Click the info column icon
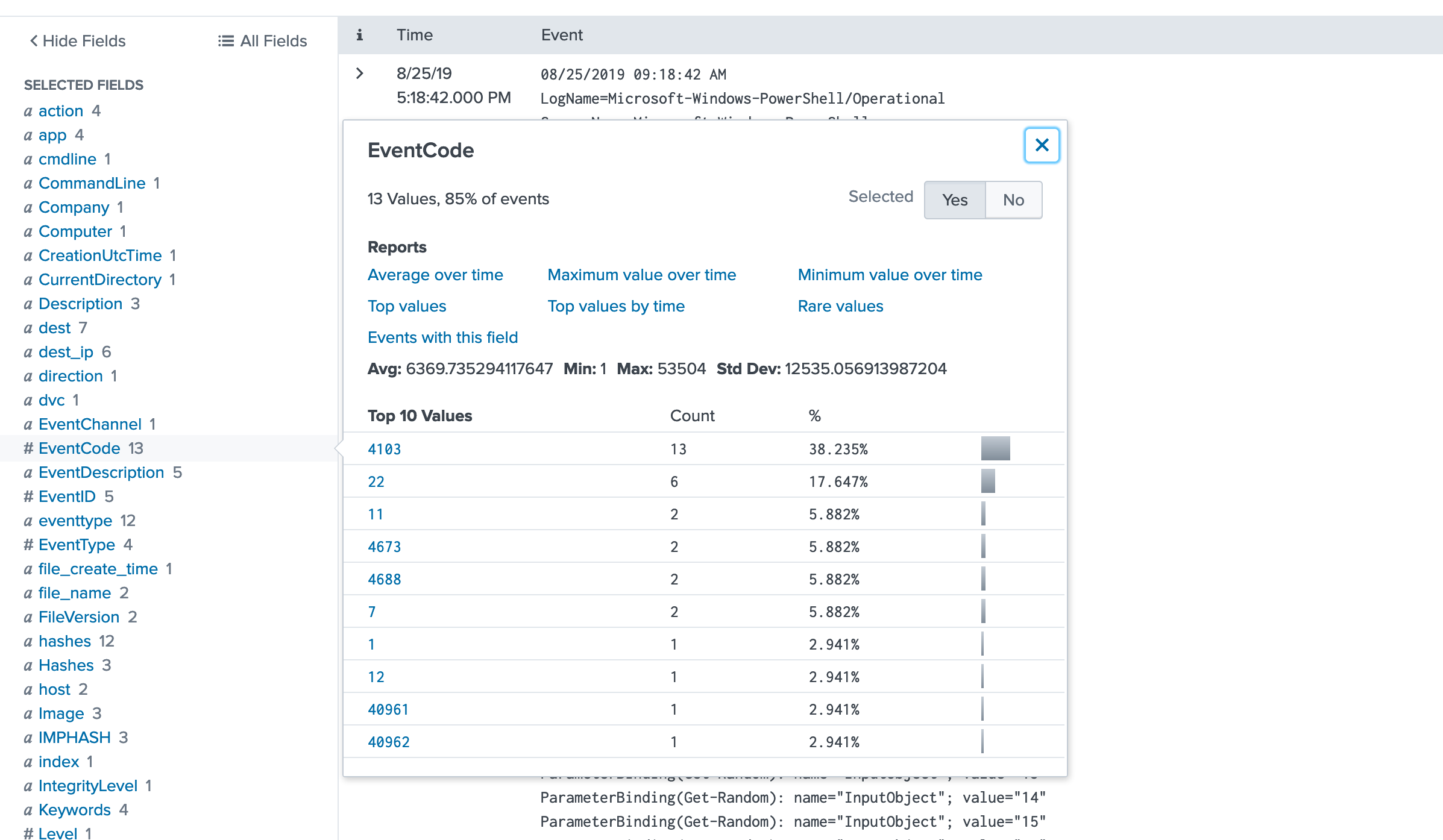Viewport: 1443px width, 840px height. pos(359,35)
